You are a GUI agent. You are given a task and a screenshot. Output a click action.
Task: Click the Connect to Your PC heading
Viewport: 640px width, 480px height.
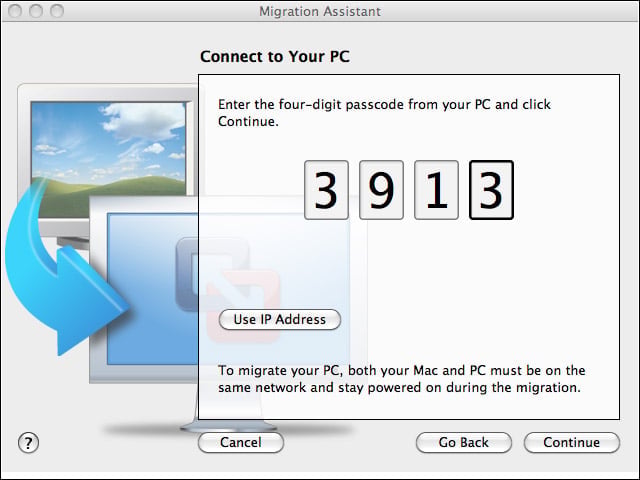[275, 56]
